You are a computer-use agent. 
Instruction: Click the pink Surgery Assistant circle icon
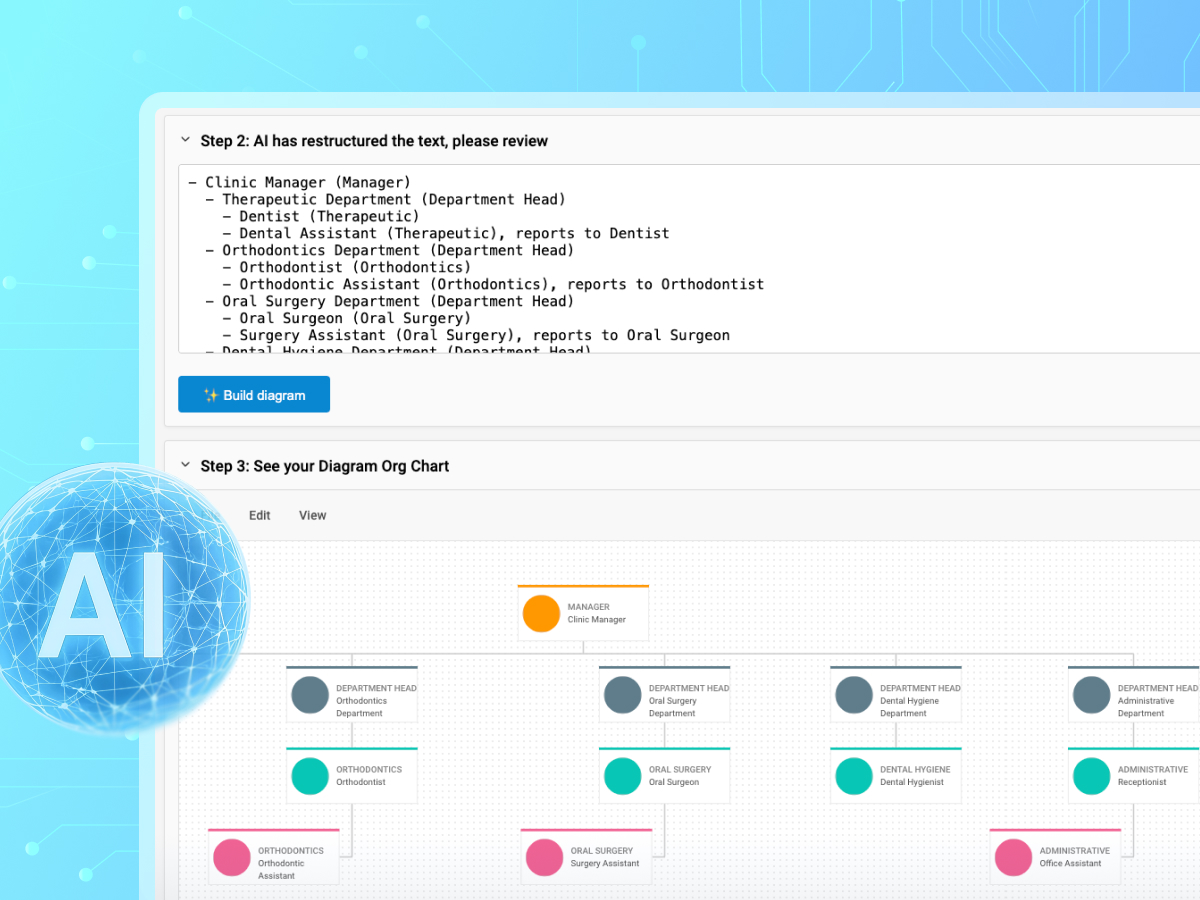[544, 857]
